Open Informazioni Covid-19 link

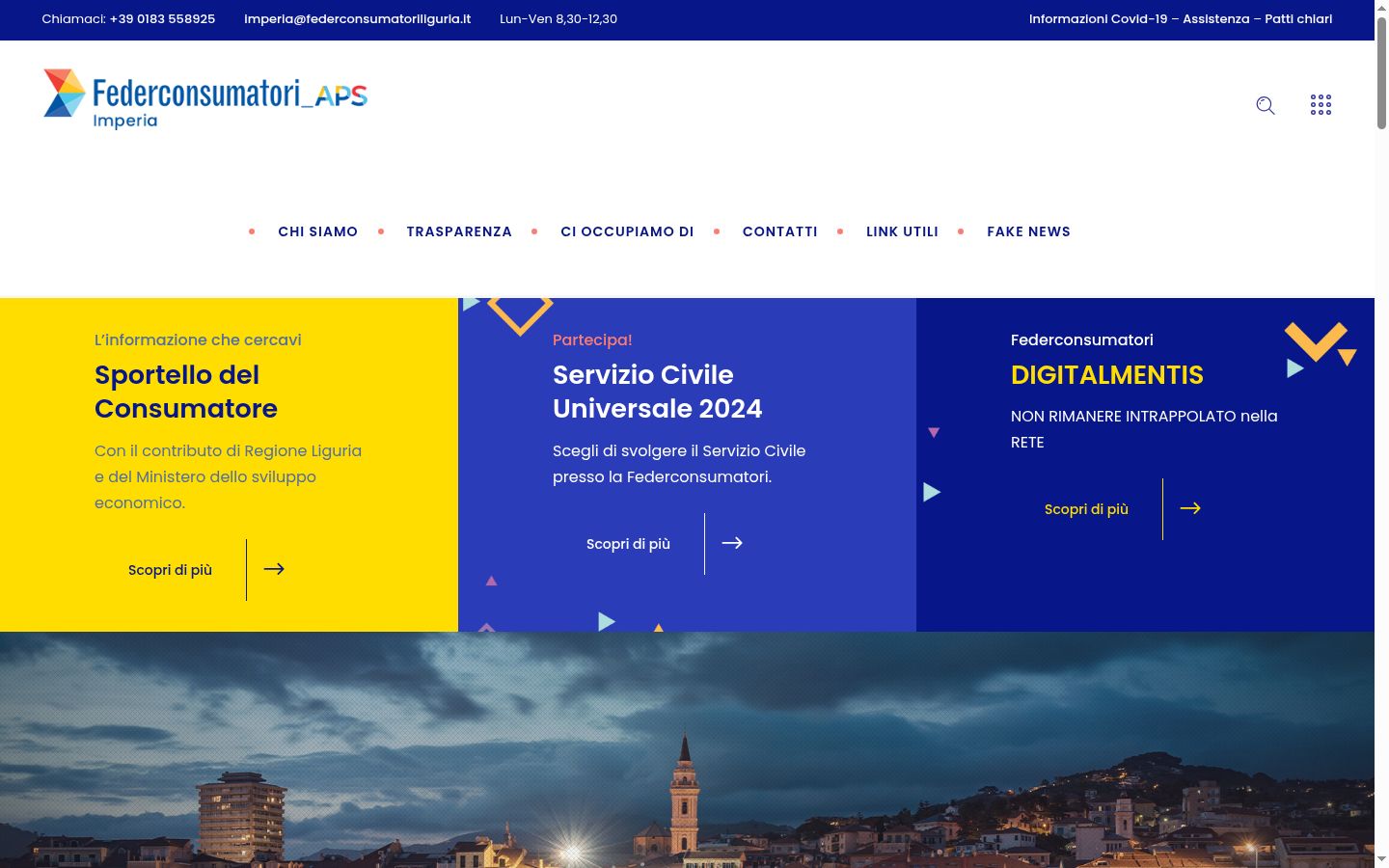coord(1098,19)
